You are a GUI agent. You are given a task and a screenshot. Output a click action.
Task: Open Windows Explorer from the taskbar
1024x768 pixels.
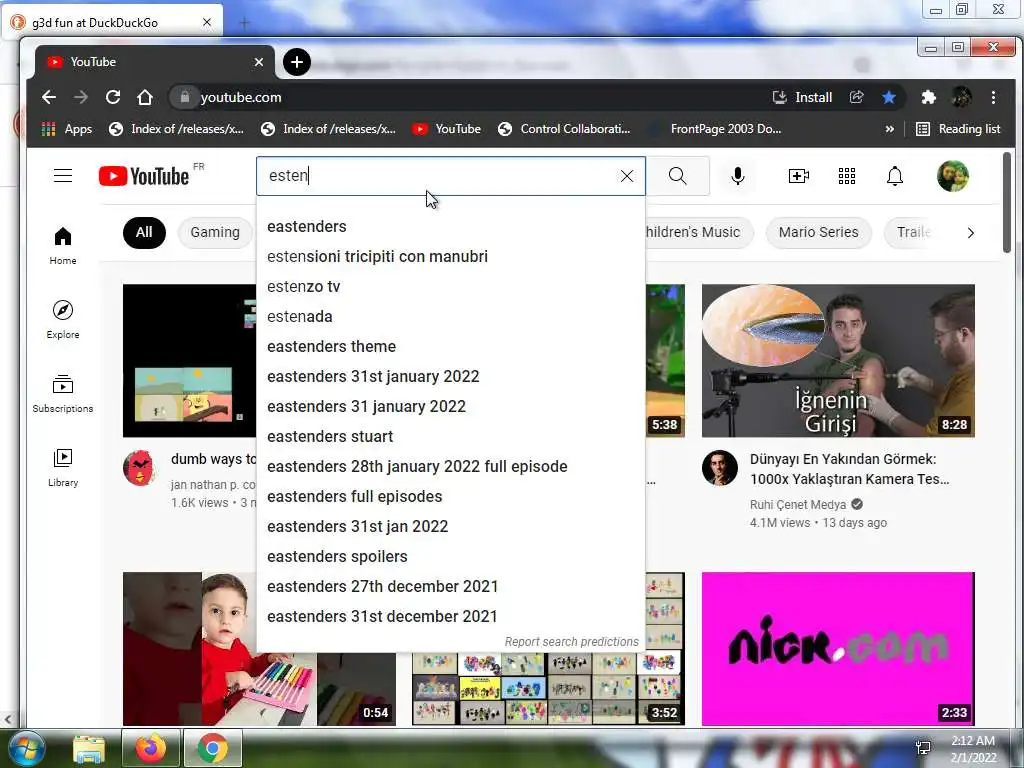[x=89, y=748]
